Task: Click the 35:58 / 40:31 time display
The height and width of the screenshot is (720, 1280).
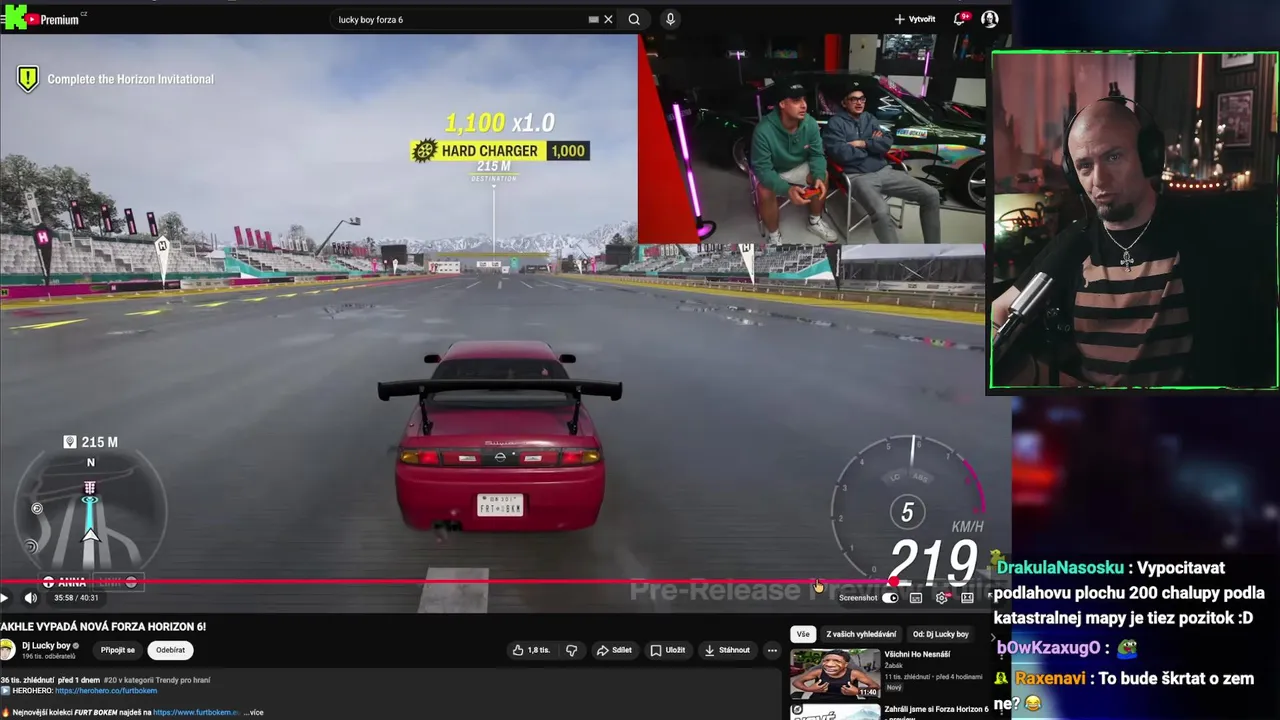Action: 76,598
